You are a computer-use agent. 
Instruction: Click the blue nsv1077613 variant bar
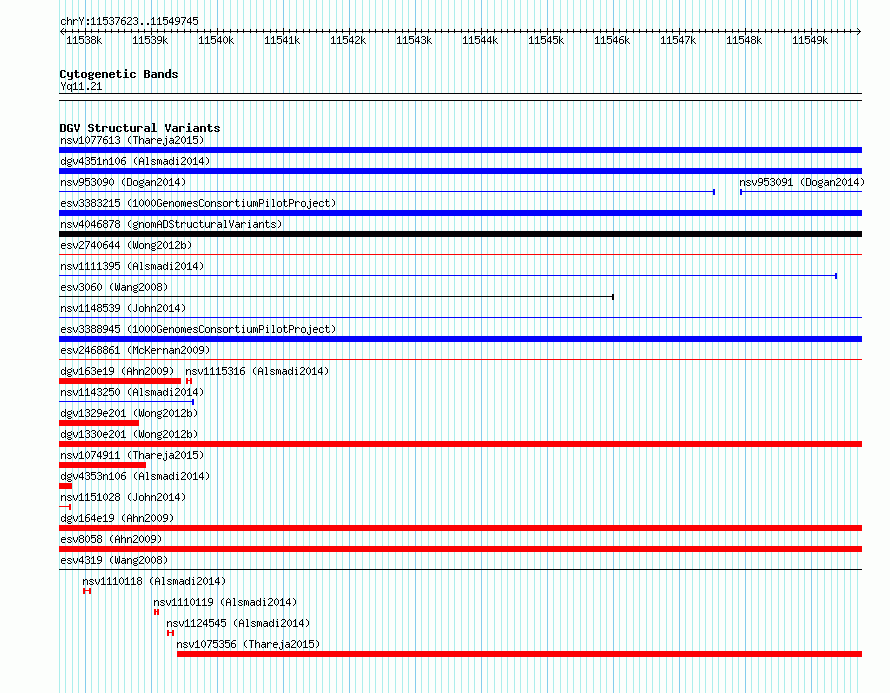[x=460, y=150]
